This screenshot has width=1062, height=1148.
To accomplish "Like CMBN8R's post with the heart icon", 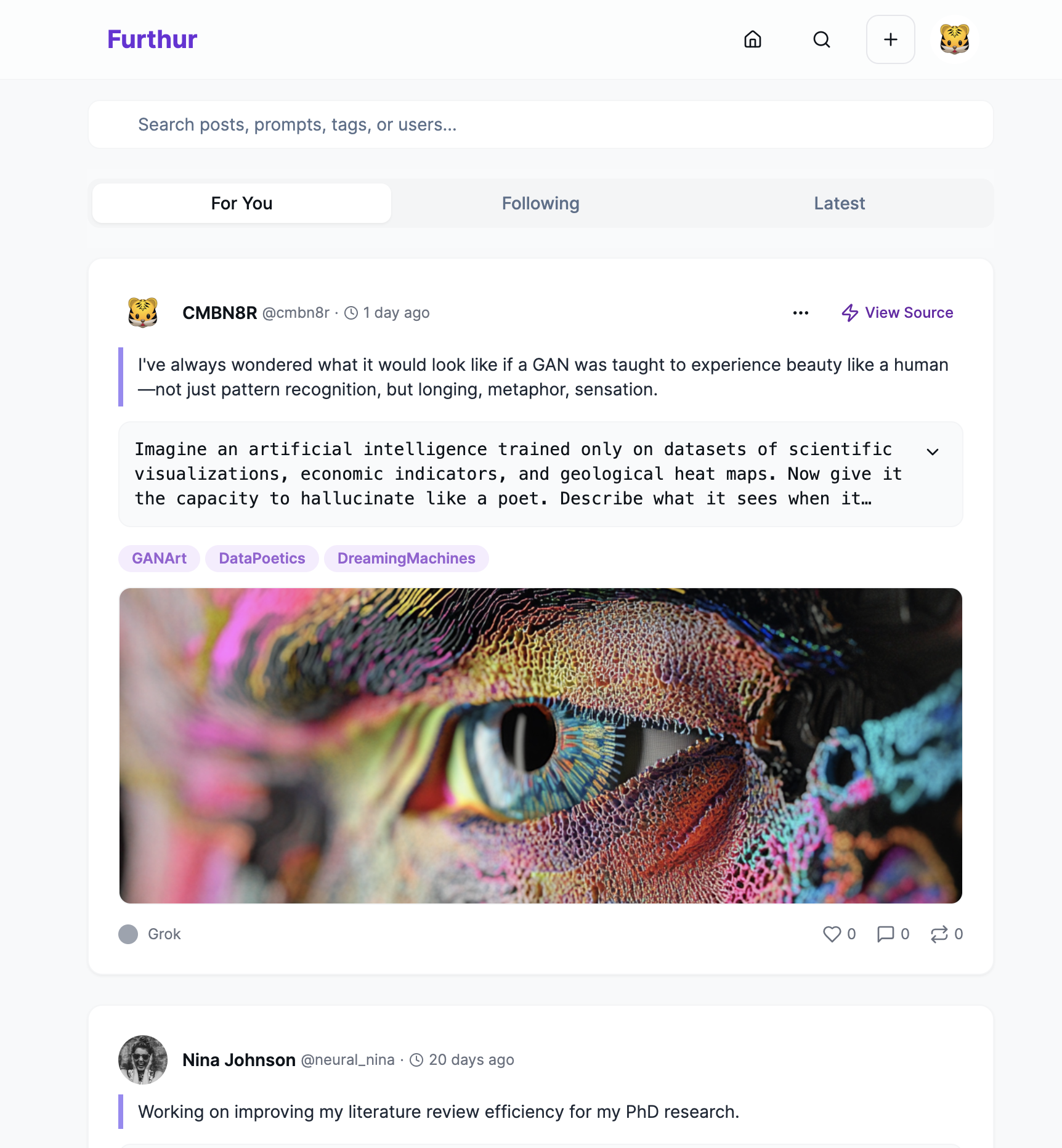I will coord(832,934).
